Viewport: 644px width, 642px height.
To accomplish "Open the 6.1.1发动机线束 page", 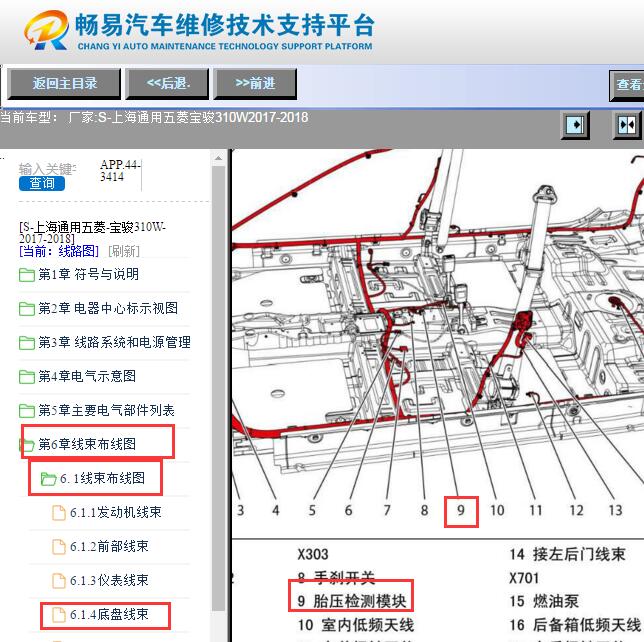I will [115, 512].
